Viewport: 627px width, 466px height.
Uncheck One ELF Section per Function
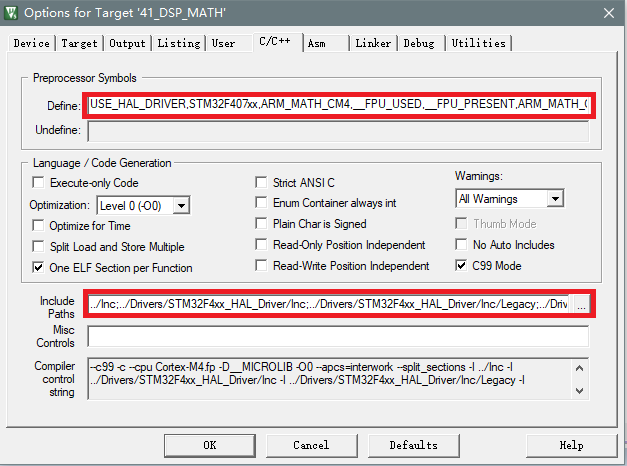click(39, 268)
